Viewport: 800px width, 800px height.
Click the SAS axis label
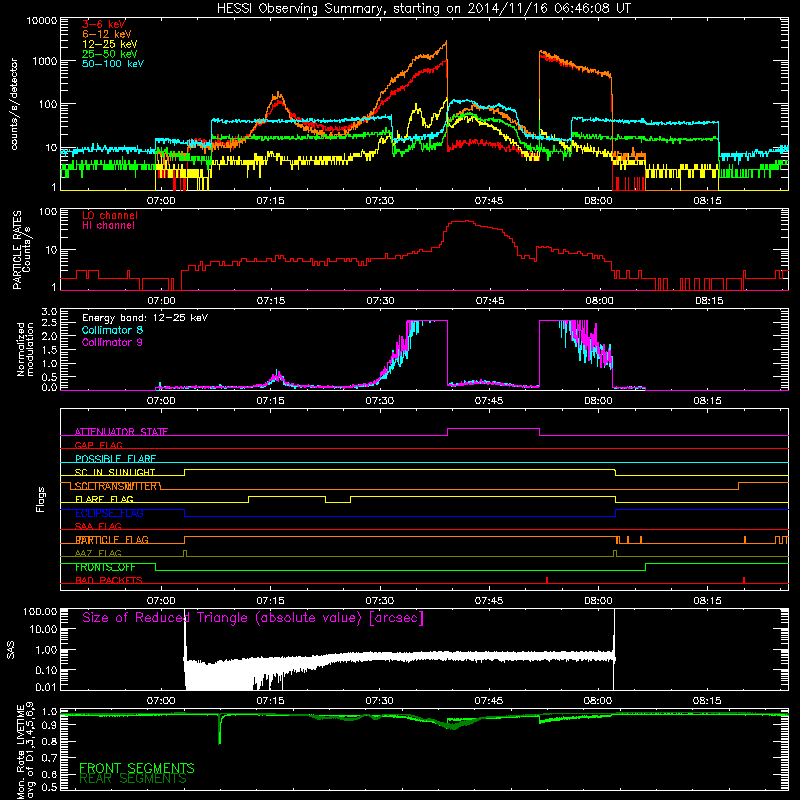coord(11,649)
